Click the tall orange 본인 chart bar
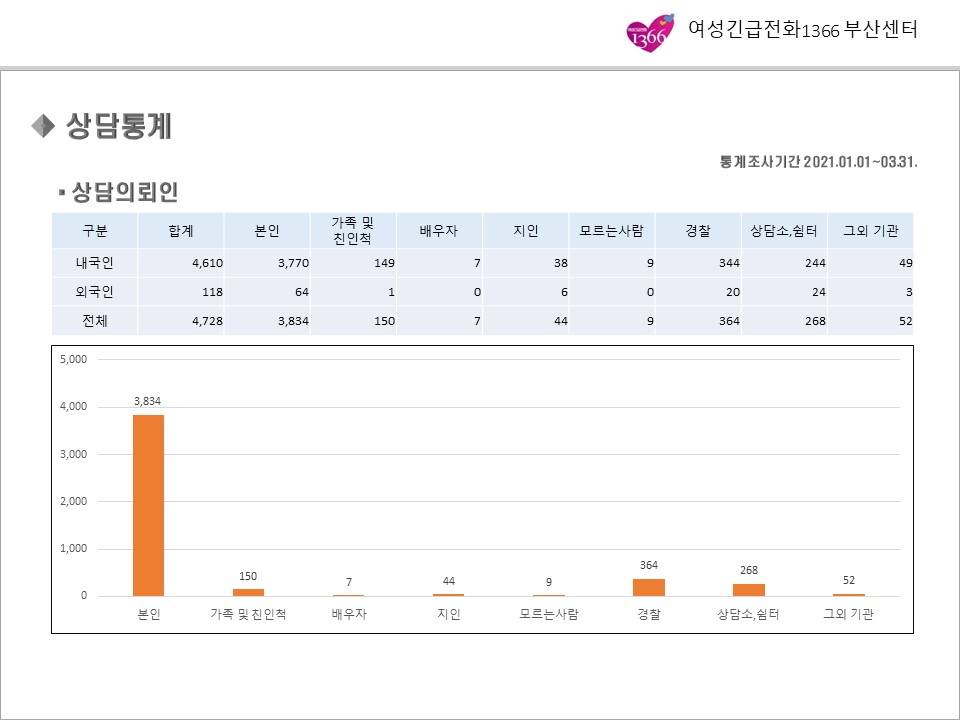960x720 pixels. [148, 505]
